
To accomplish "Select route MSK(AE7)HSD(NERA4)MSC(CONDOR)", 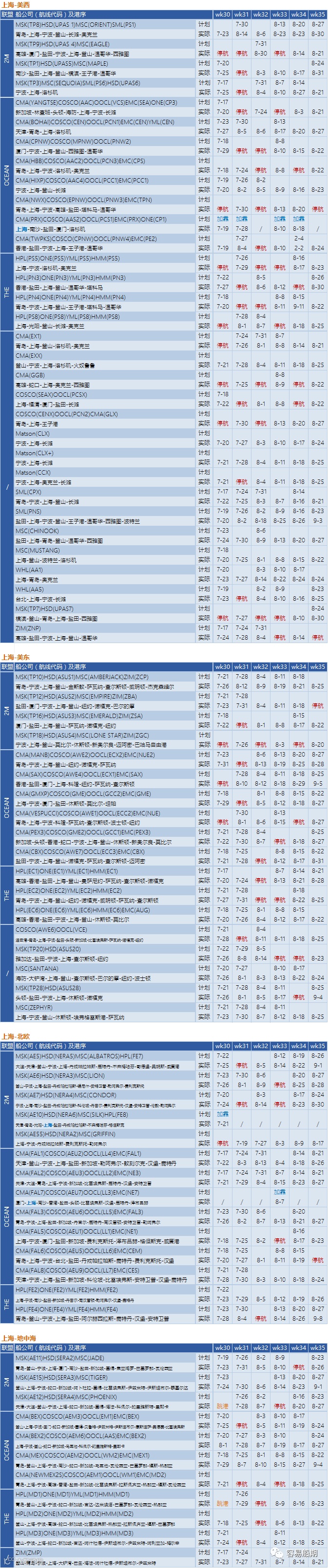I will (x=65, y=1095).
